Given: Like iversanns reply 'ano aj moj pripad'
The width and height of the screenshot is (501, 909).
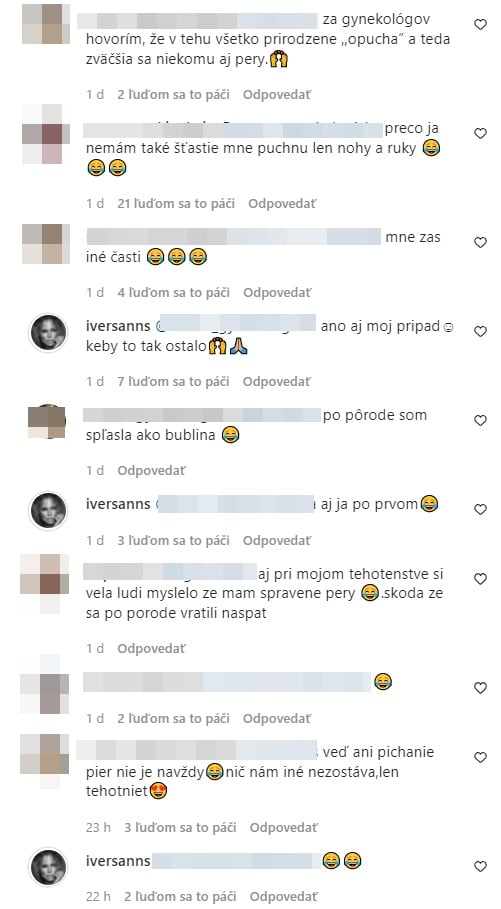Looking at the screenshot, I should pyautogui.click(x=480, y=331).
